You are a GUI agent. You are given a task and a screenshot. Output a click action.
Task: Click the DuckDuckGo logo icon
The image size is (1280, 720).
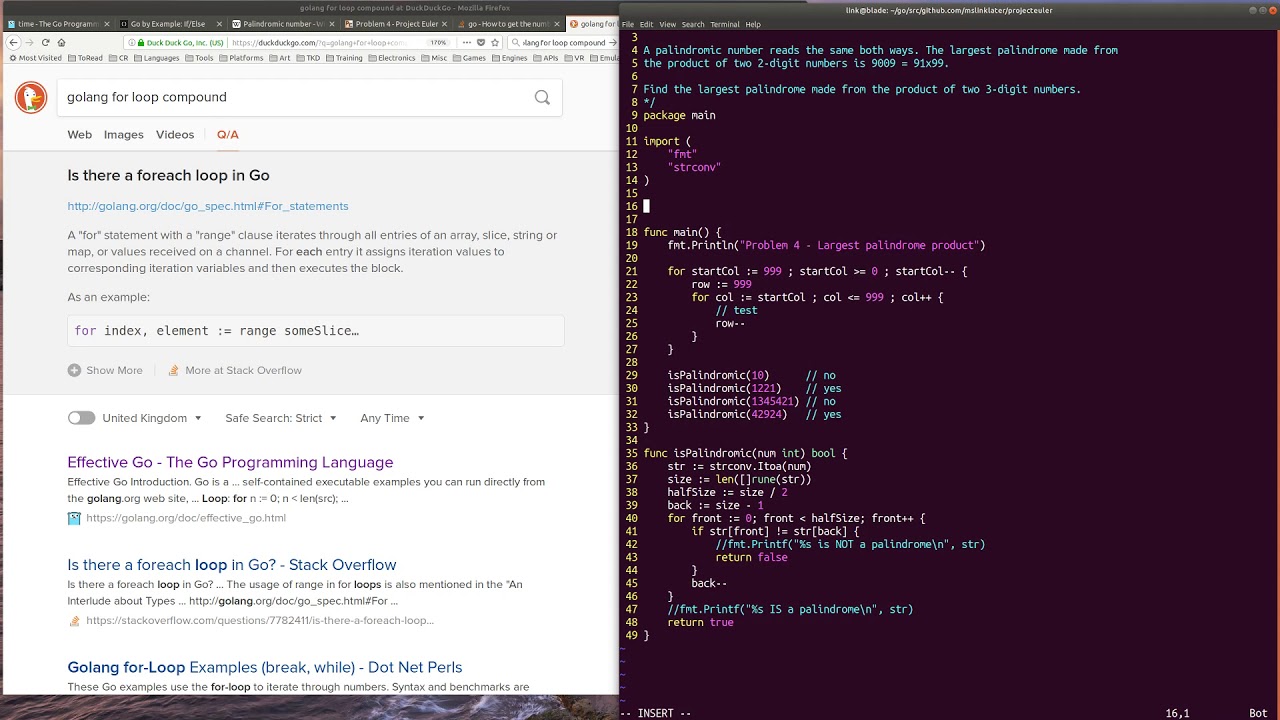click(31, 97)
